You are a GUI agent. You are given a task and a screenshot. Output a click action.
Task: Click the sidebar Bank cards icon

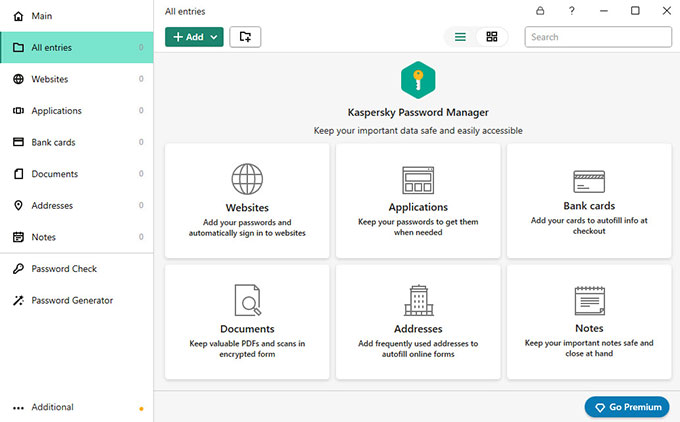tap(18, 142)
